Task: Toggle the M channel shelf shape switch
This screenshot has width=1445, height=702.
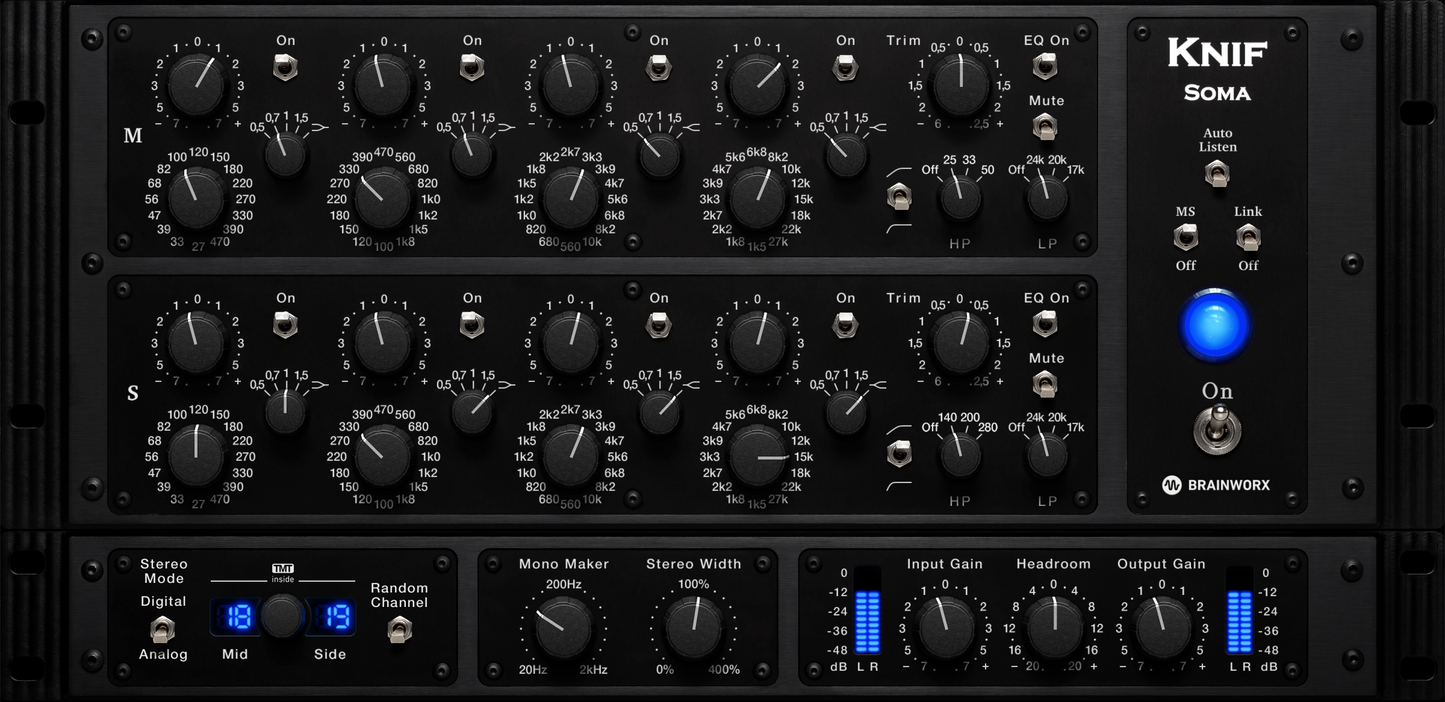Action: pyautogui.click(x=899, y=197)
